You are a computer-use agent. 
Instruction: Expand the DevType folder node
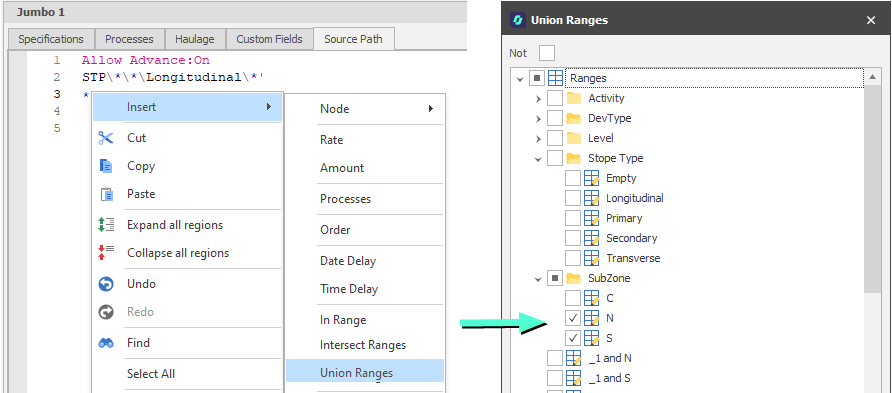[538, 118]
